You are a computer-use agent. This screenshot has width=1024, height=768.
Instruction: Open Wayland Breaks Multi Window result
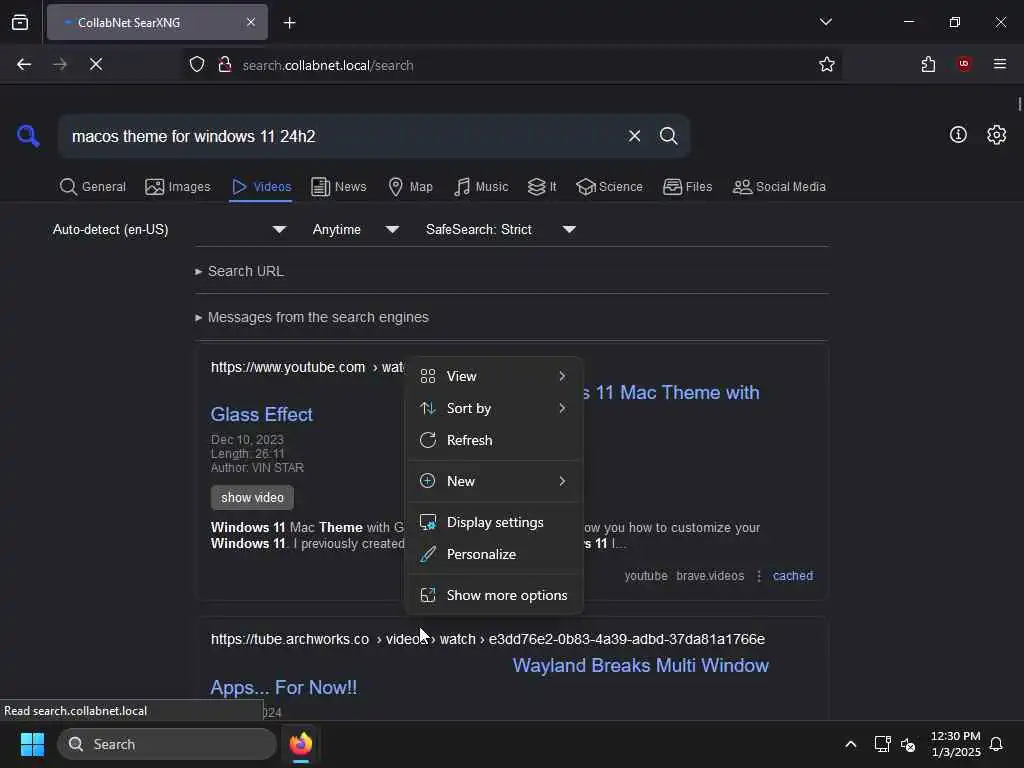(640, 665)
